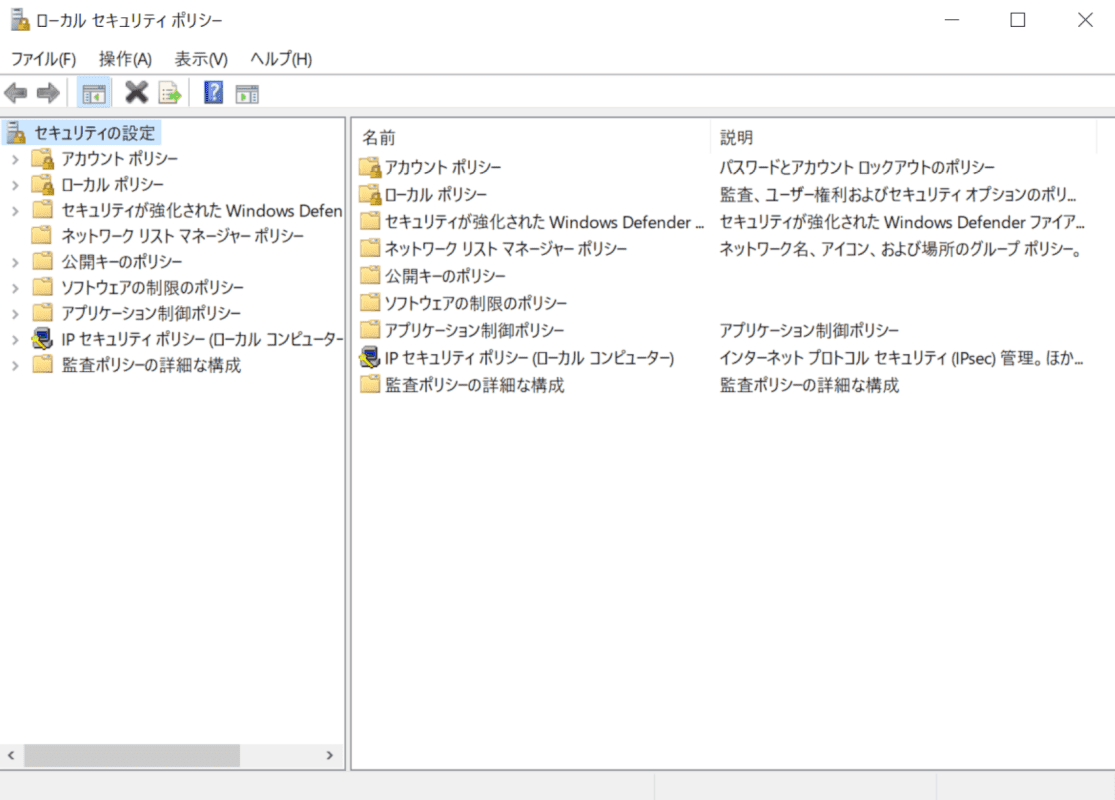Click the Forward arrow toolbar icon
The width and height of the screenshot is (1115, 800).
48,93
